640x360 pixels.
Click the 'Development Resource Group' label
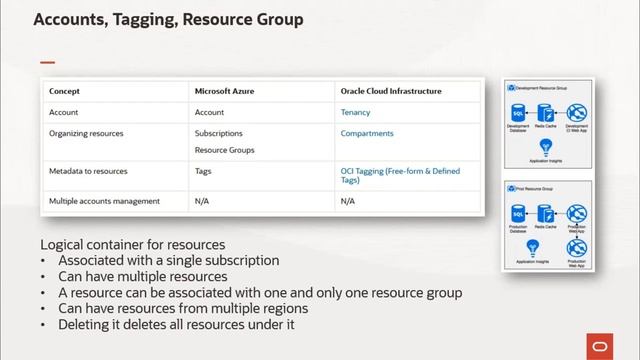pos(541,88)
